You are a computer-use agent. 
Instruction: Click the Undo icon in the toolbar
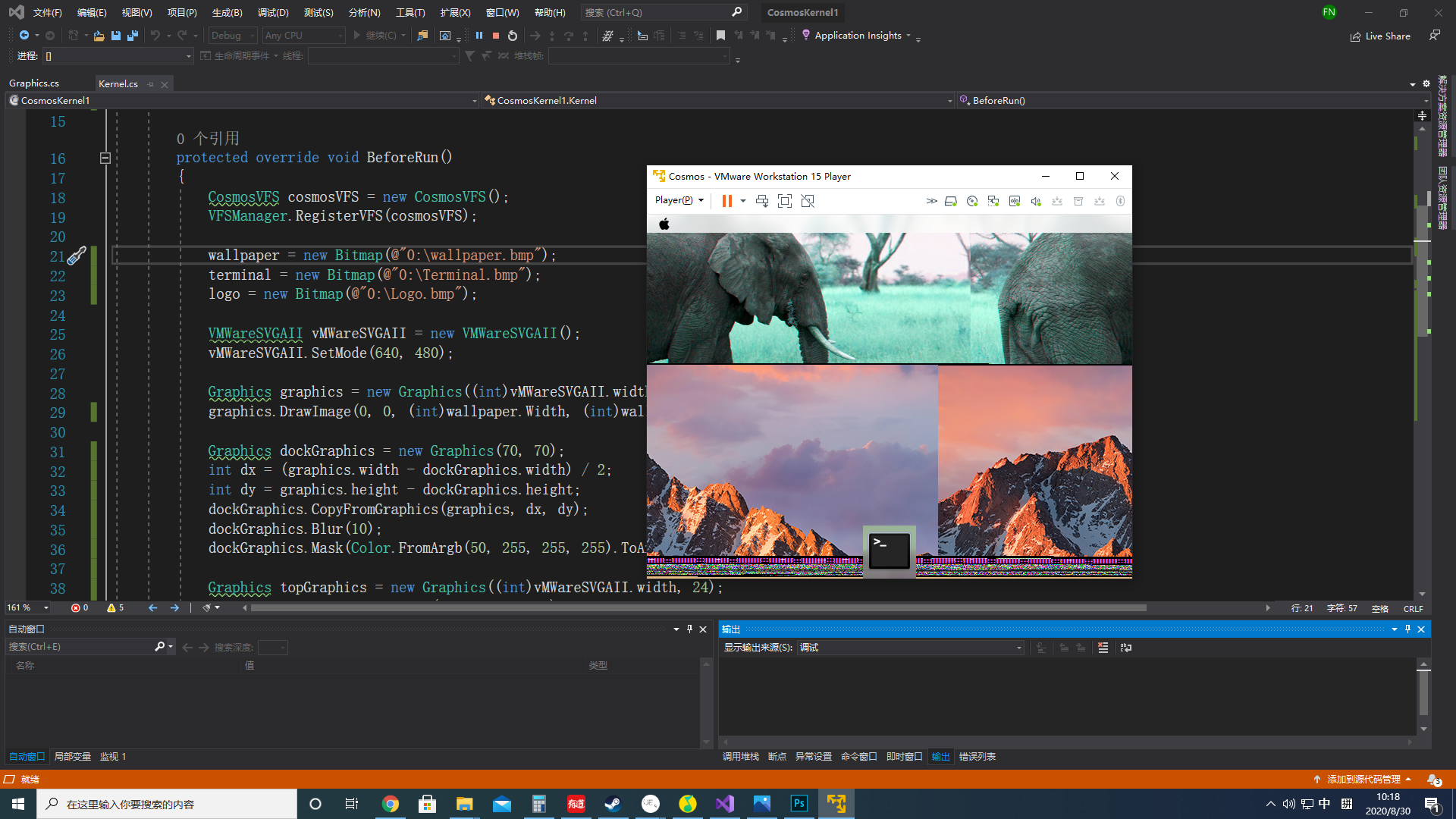[155, 35]
